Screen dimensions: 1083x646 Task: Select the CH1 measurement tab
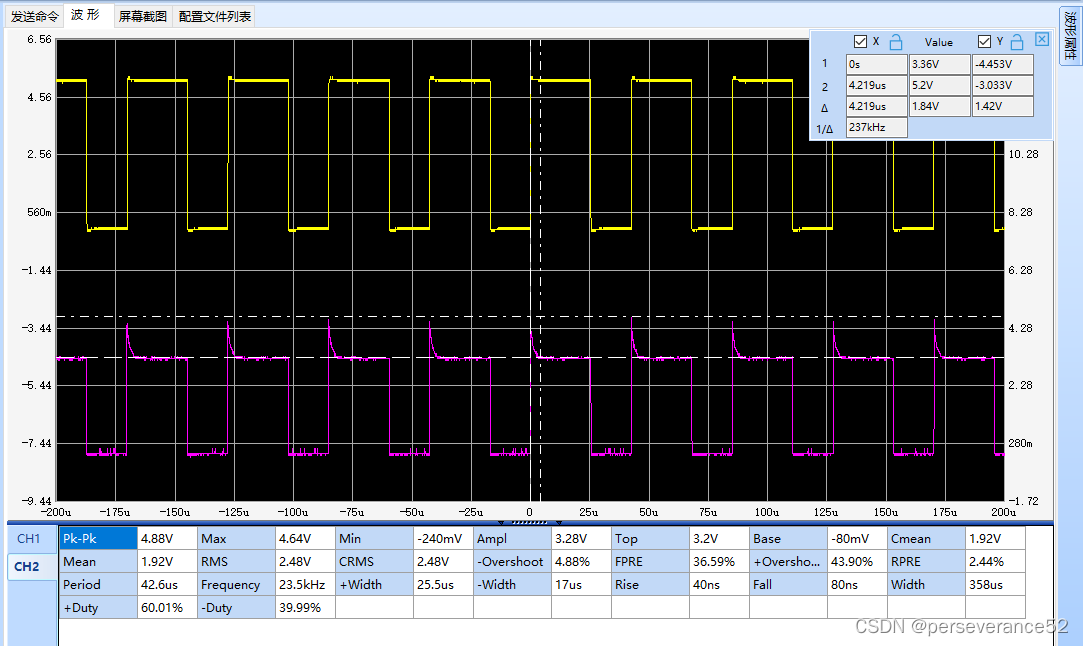pyautogui.click(x=29, y=538)
